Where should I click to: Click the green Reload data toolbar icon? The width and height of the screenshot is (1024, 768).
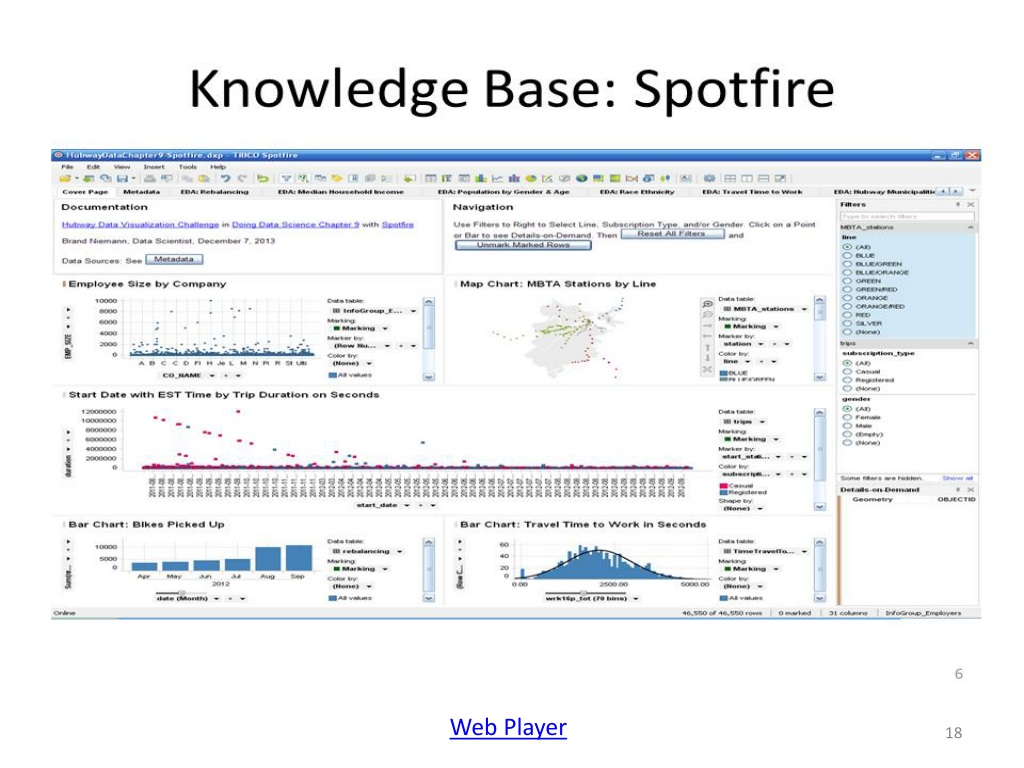click(263, 178)
